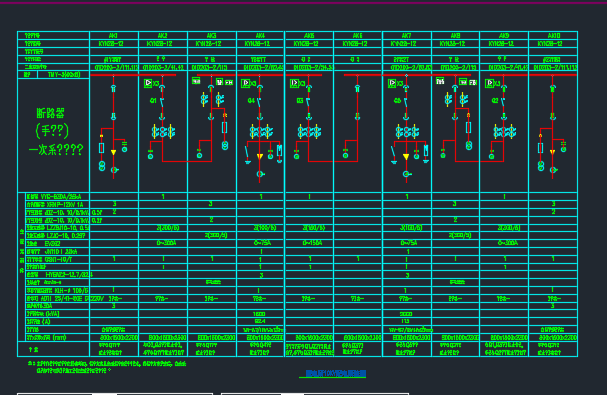Viewport: 607px width, 395px height.
Task: Select the AK8 cabinet header cell
Action: pyautogui.click(x=455, y=36)
